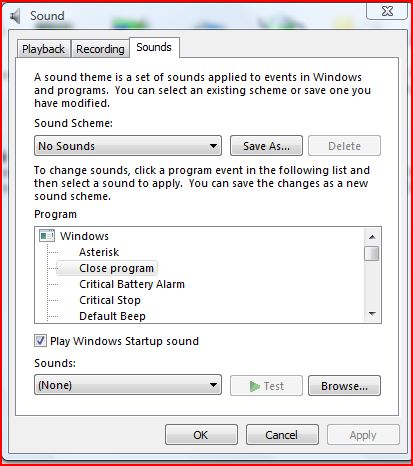The width and height of the screenshot is (413, 466).
Task: Switch to the Recording tab
Action: point(100,49)
